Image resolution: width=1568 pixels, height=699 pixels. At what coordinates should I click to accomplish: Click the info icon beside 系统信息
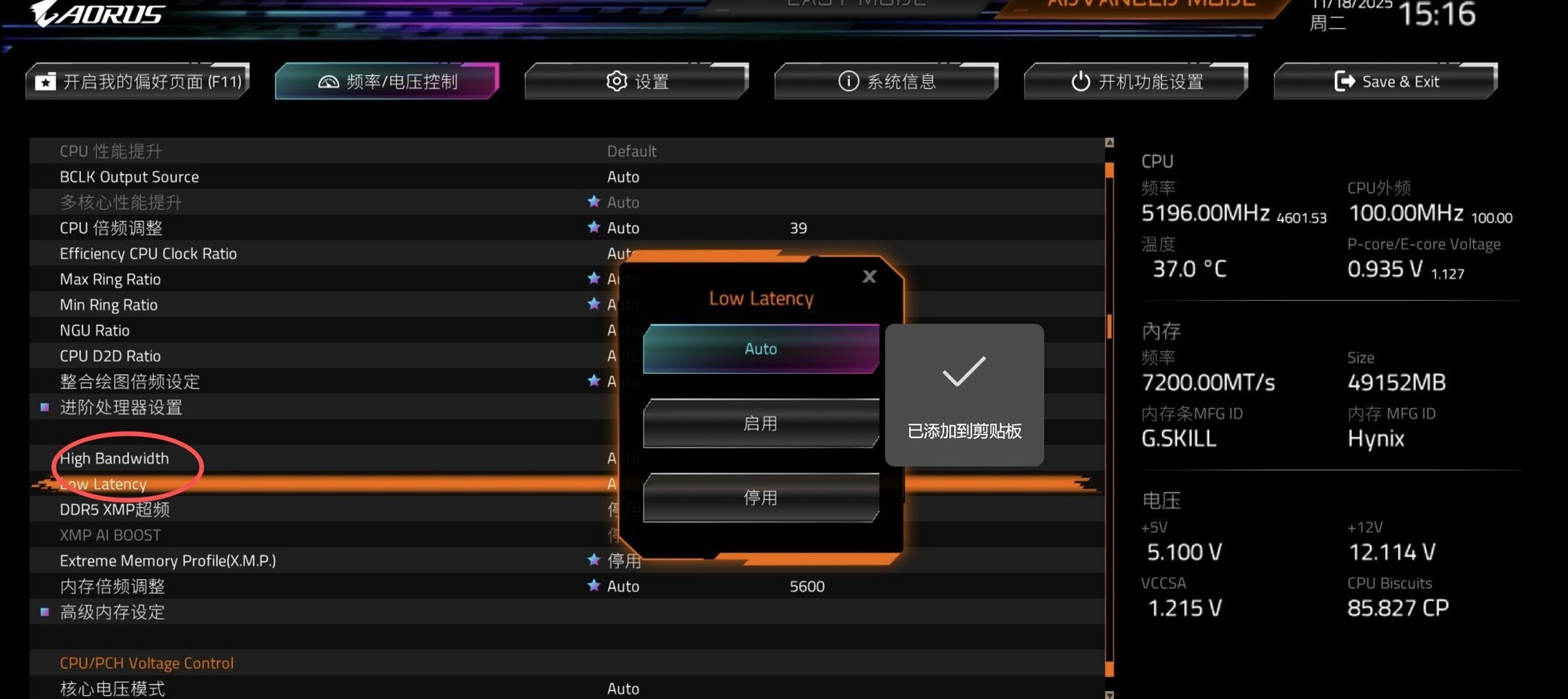coord(848,81)
